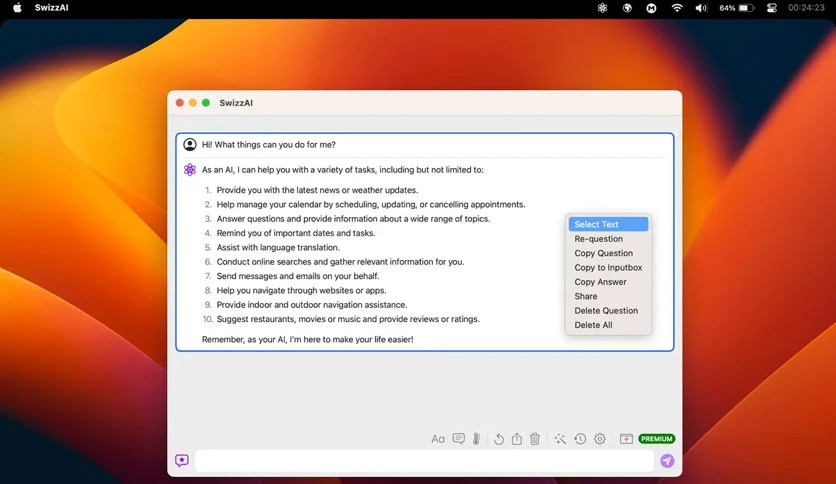836x484 pixels.
Task: Click the chat bubble icon in toolbar
Action: (459, 439)
